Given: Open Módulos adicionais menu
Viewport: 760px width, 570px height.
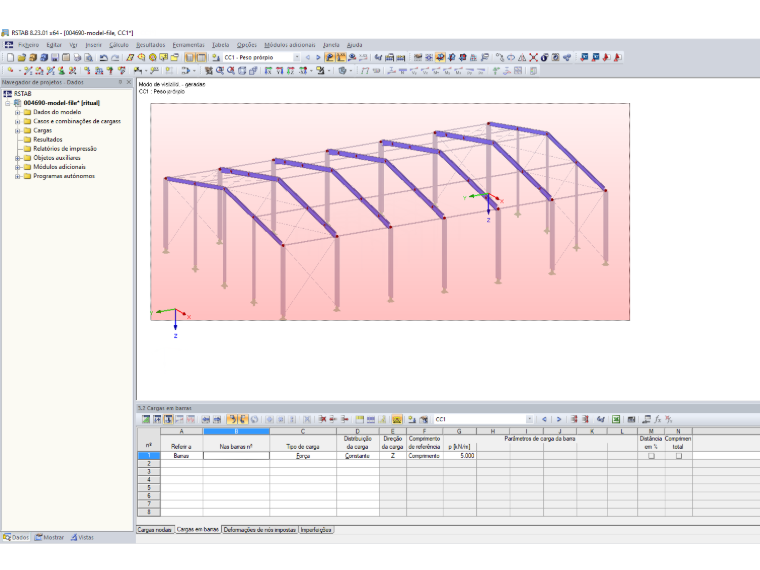Looking at the screenshot, I should click(289, 45).
